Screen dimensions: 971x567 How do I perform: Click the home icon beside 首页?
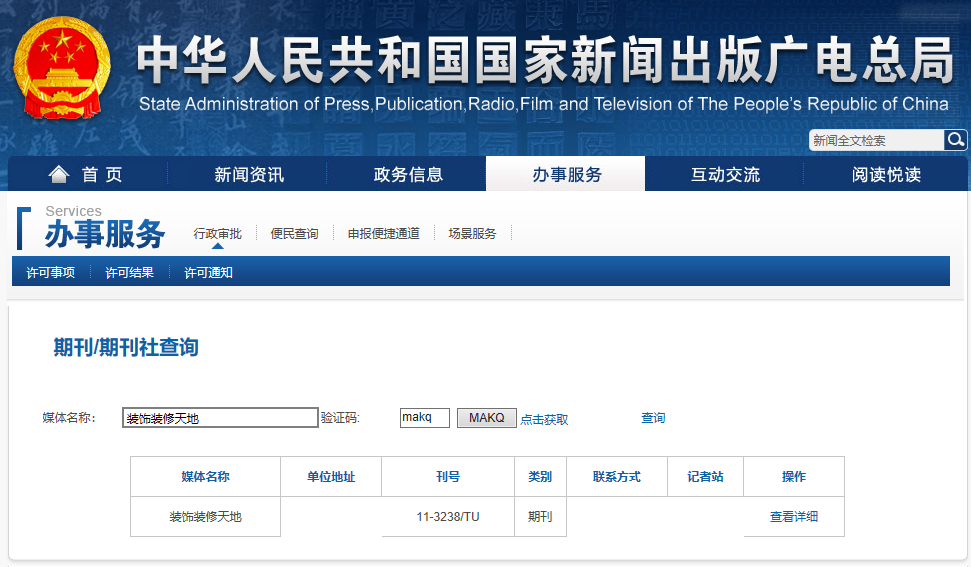[x=59, y=175]
